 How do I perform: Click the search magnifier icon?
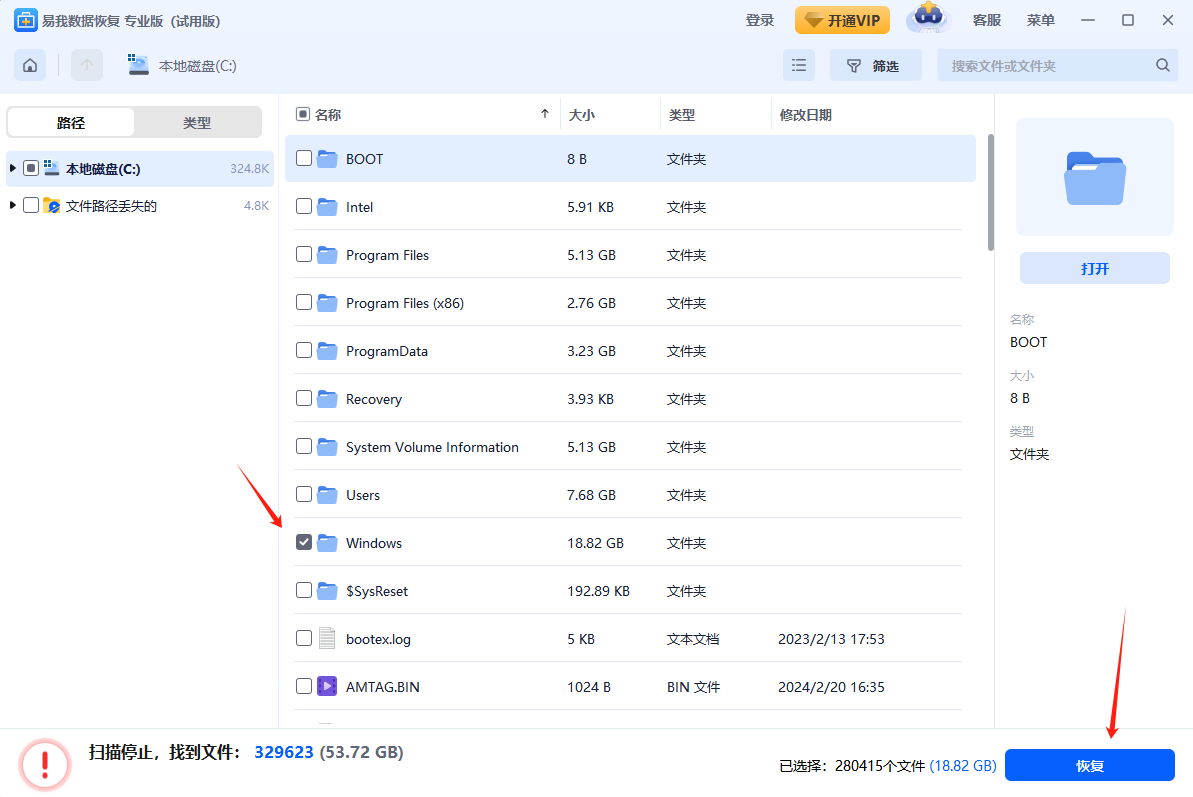coord(1162,65)
